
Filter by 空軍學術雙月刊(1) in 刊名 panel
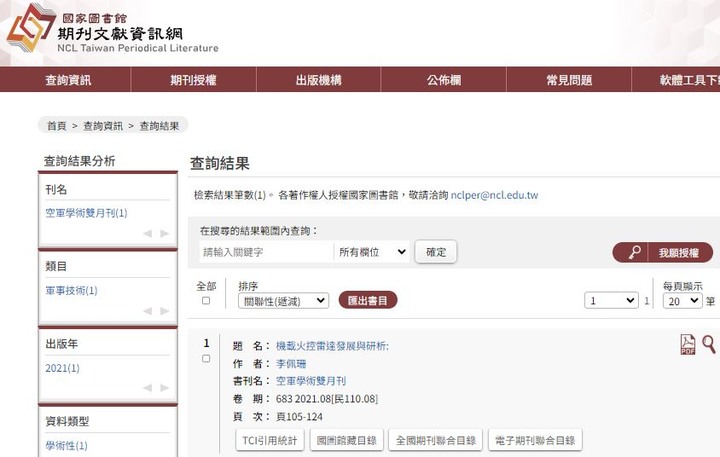[x=86, y=213]
